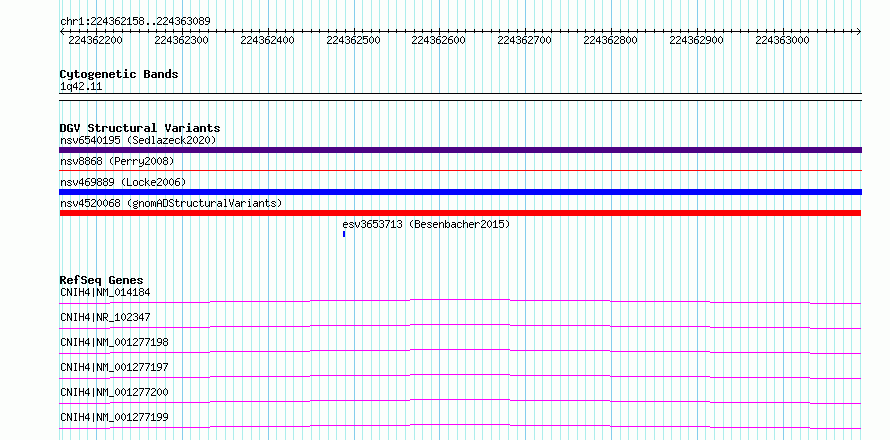Open variant esv3653713 (Besenbacher2015) label

click(426, 224)
